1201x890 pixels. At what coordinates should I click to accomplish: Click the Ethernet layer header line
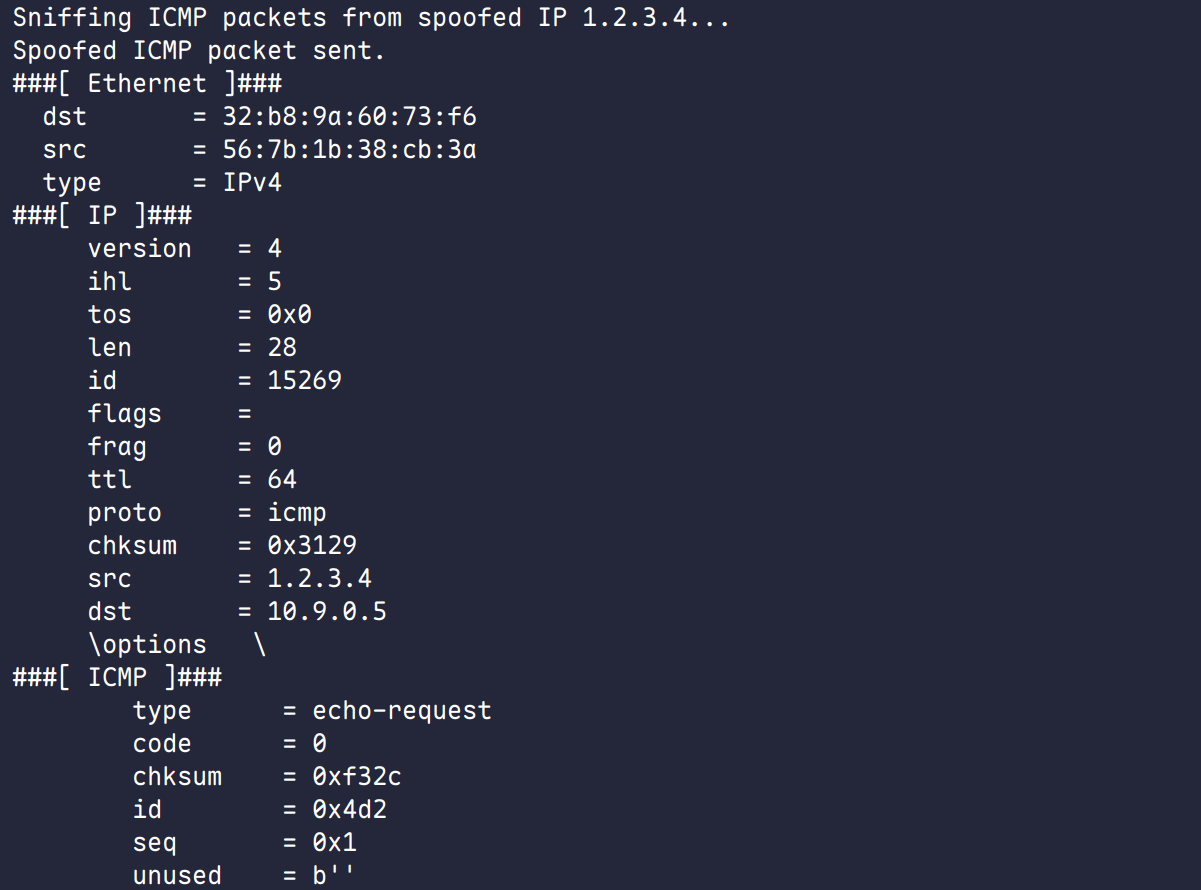(x=147, y=83)
